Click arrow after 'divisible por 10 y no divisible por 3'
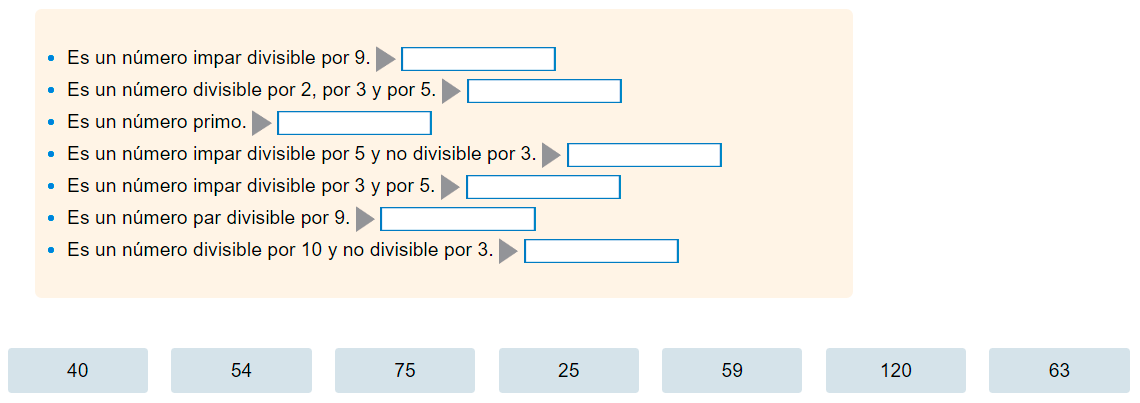The width and height of the screenshot is (1140, 403). [x=508, y=251]
